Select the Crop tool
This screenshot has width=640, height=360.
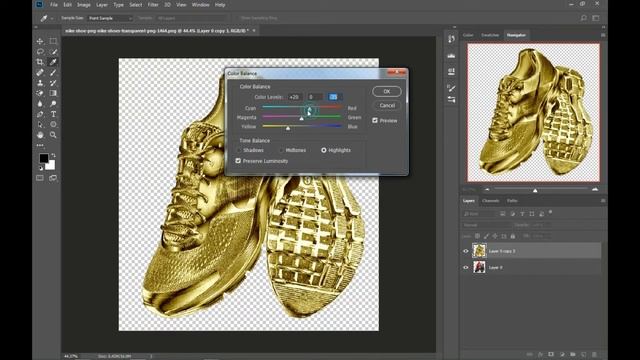pyautogui.click(x=40, y=62)
